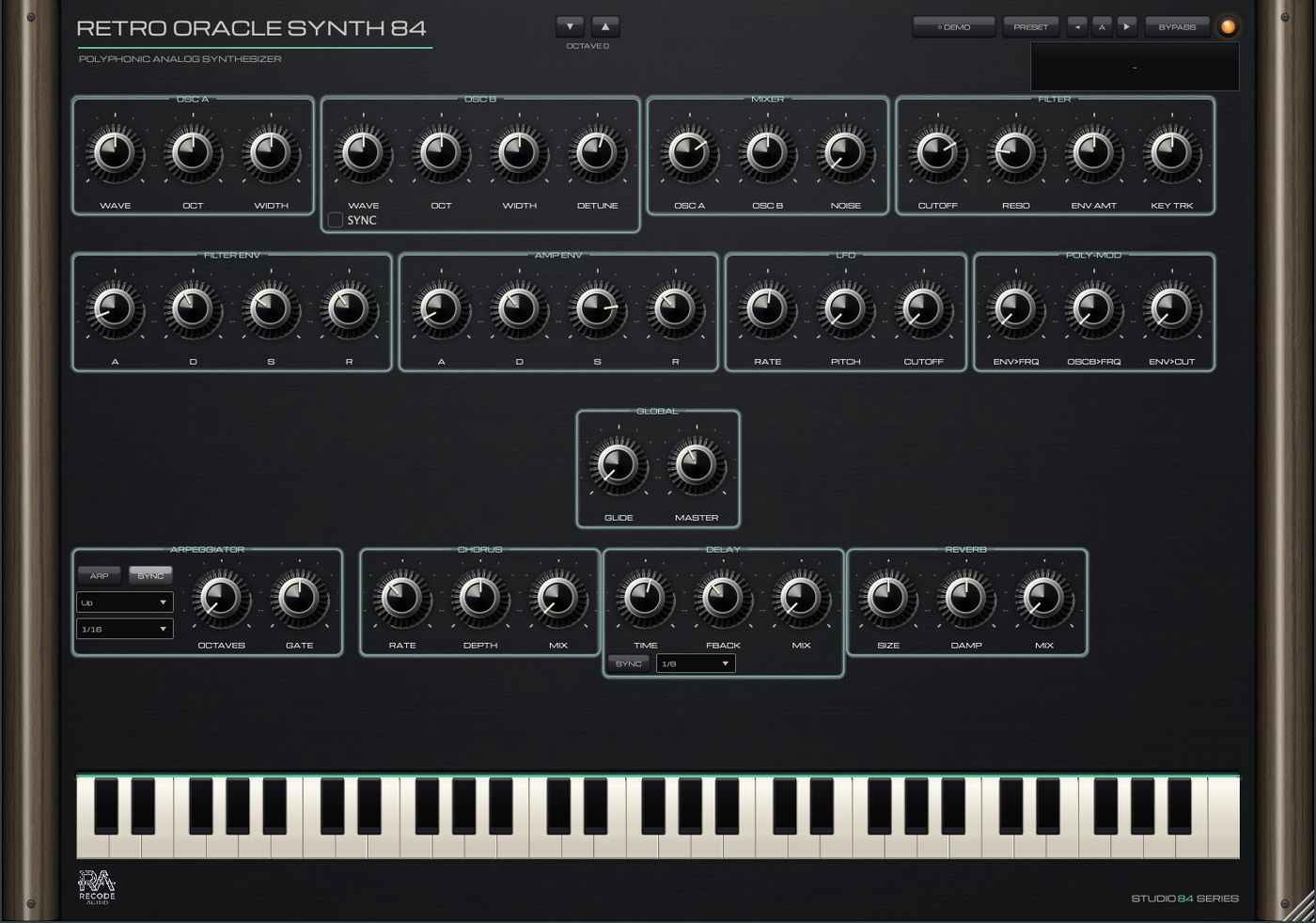Click the octave up arrow button
The height and width of the screenshot is (923, 1316).
(605, 26)
